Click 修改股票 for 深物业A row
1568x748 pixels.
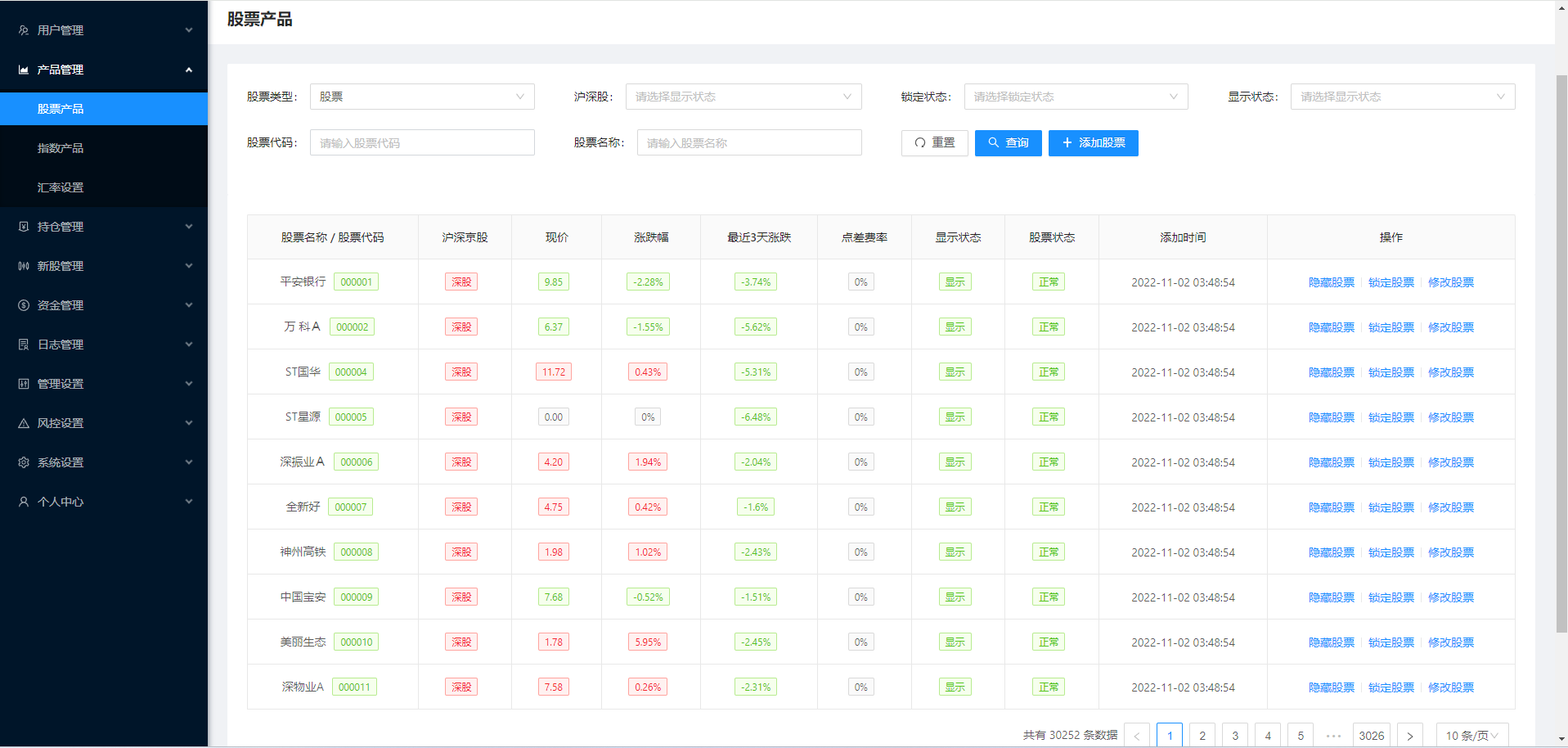coord(1450,687)
